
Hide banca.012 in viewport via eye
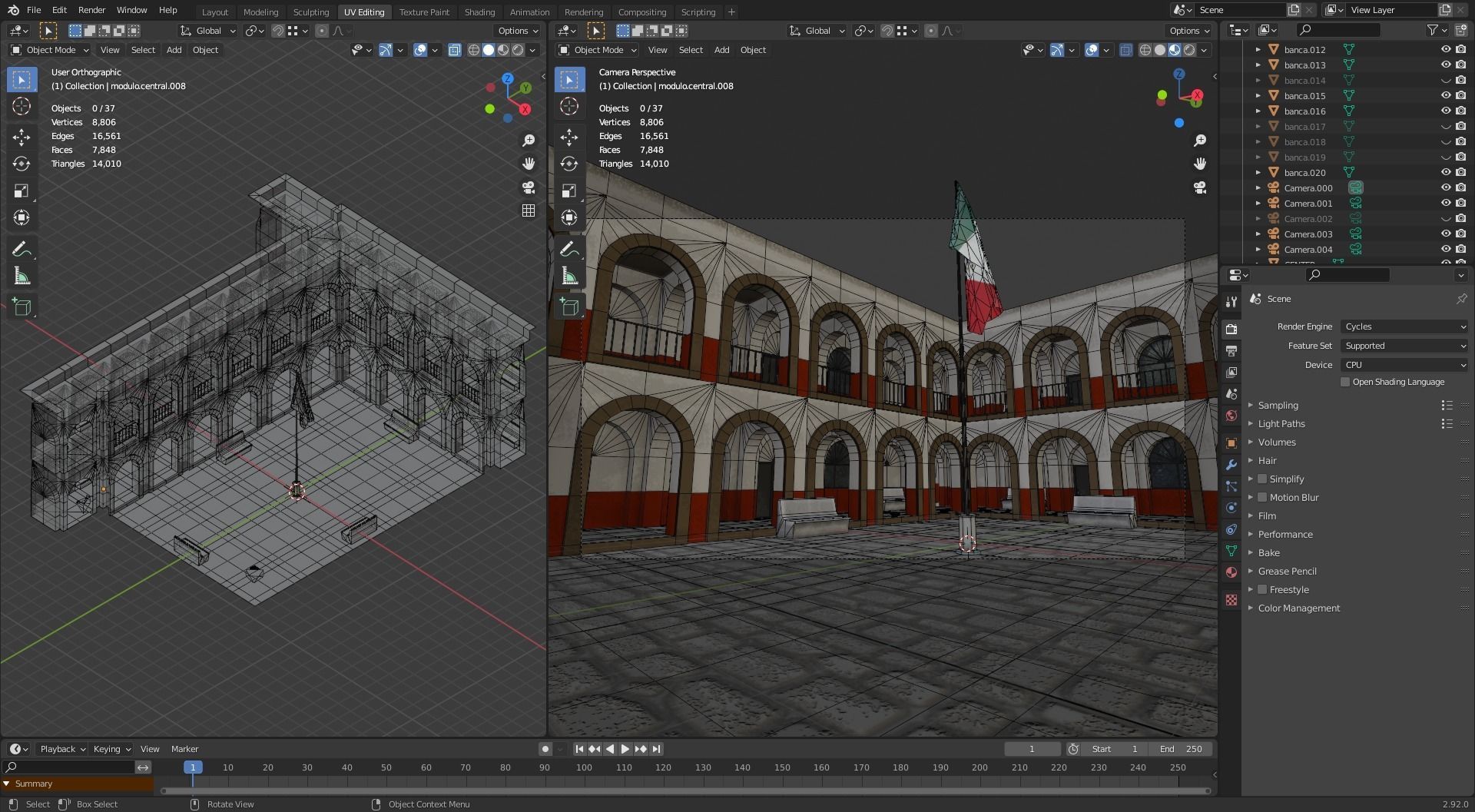(x=1446, y=49)
